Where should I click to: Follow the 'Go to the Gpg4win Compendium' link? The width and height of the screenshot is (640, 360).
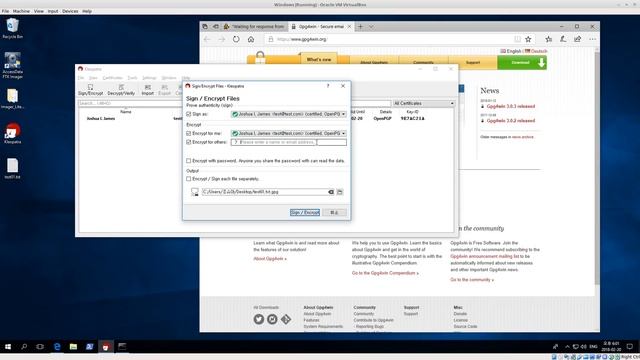coord(385,273)
